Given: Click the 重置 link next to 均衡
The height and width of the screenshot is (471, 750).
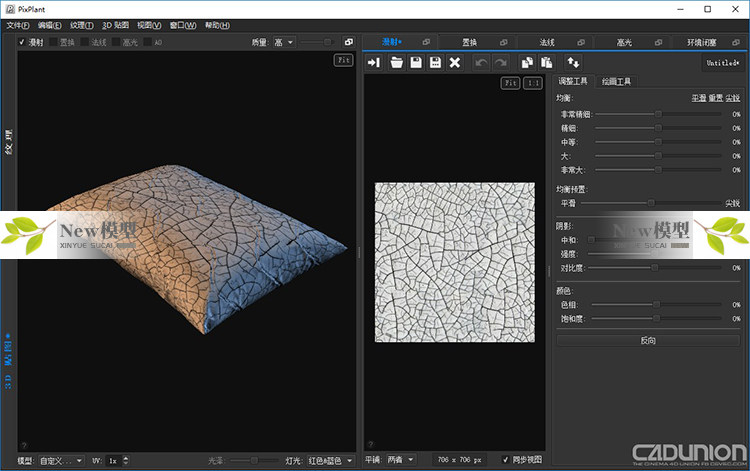Looking at the screenshot, I should click(x=716, y=98).
